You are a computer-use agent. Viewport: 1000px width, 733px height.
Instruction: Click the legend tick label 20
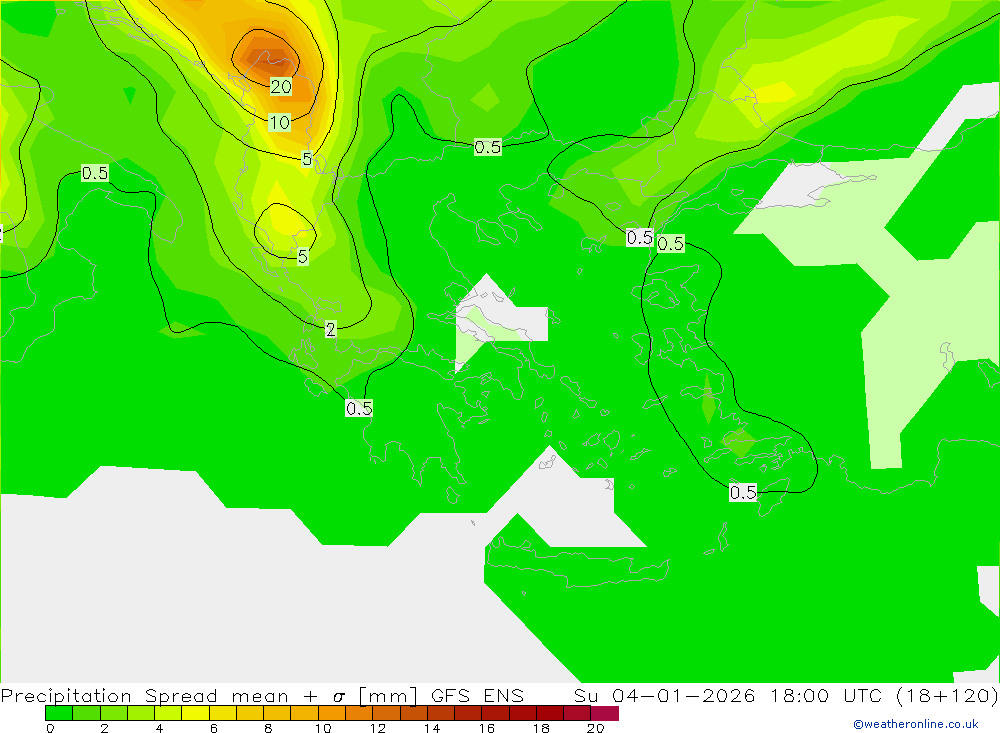point(596,728)
